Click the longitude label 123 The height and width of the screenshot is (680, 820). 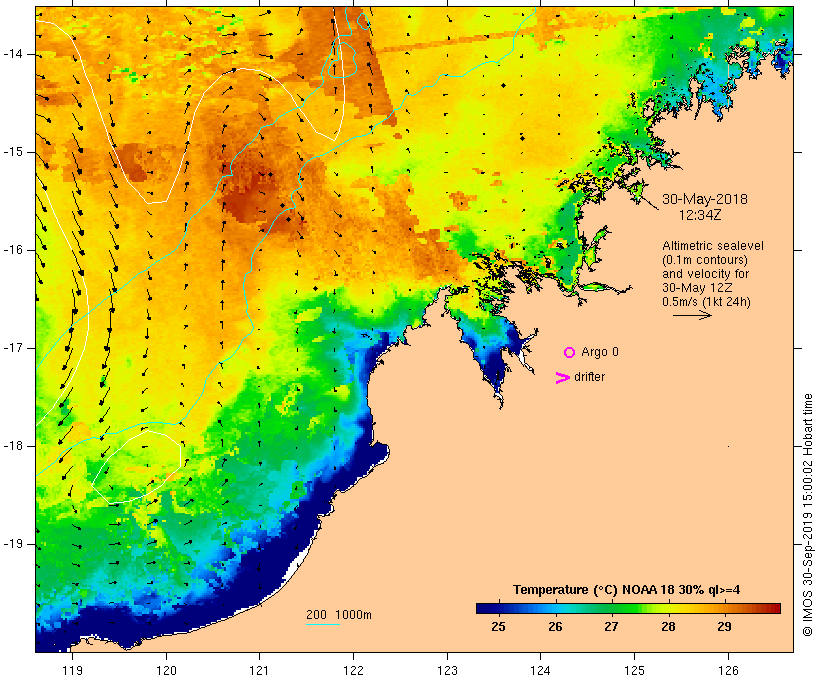click(447, 671)
